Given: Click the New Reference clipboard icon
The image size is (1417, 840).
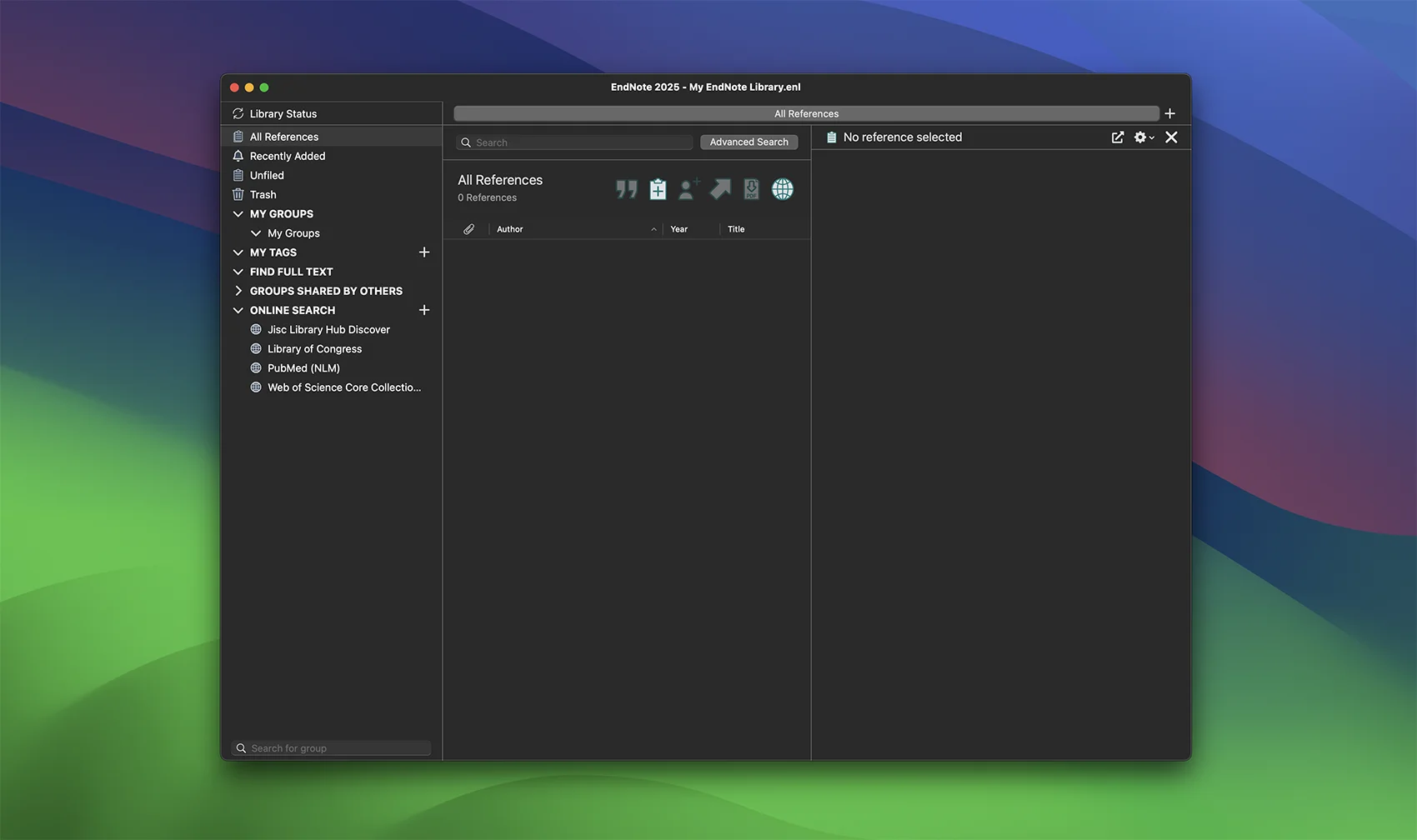Looking at the screenshot, I should [x=658, y=189].
